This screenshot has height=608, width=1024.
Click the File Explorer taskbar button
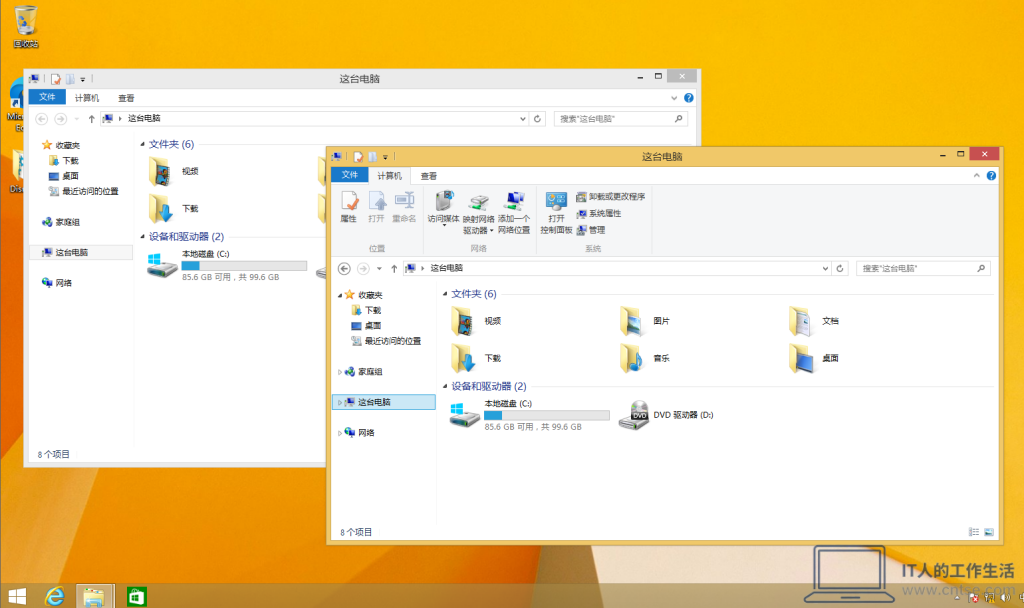[95, 596]
